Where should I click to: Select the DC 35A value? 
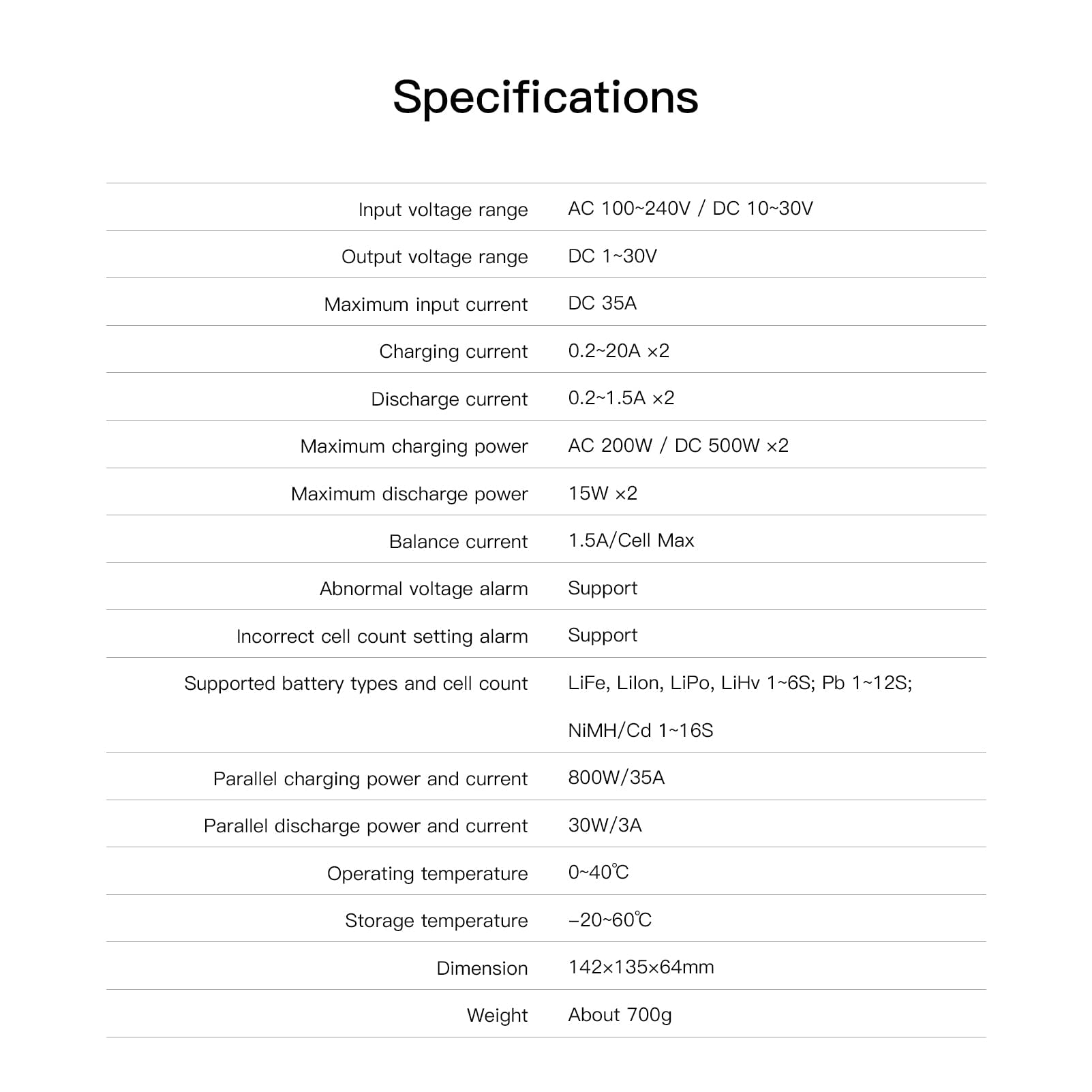(602, 303)
